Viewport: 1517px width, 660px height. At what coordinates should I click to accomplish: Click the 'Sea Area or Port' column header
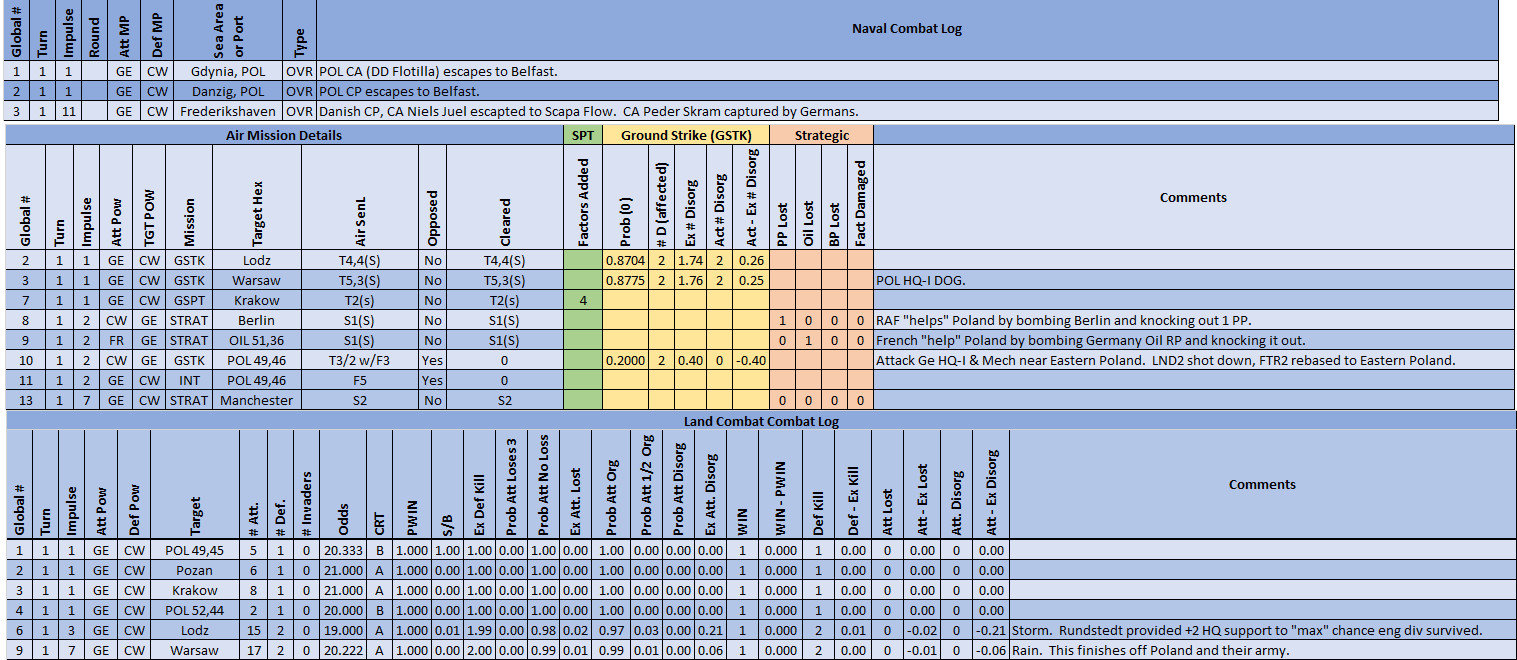point(226,30)
